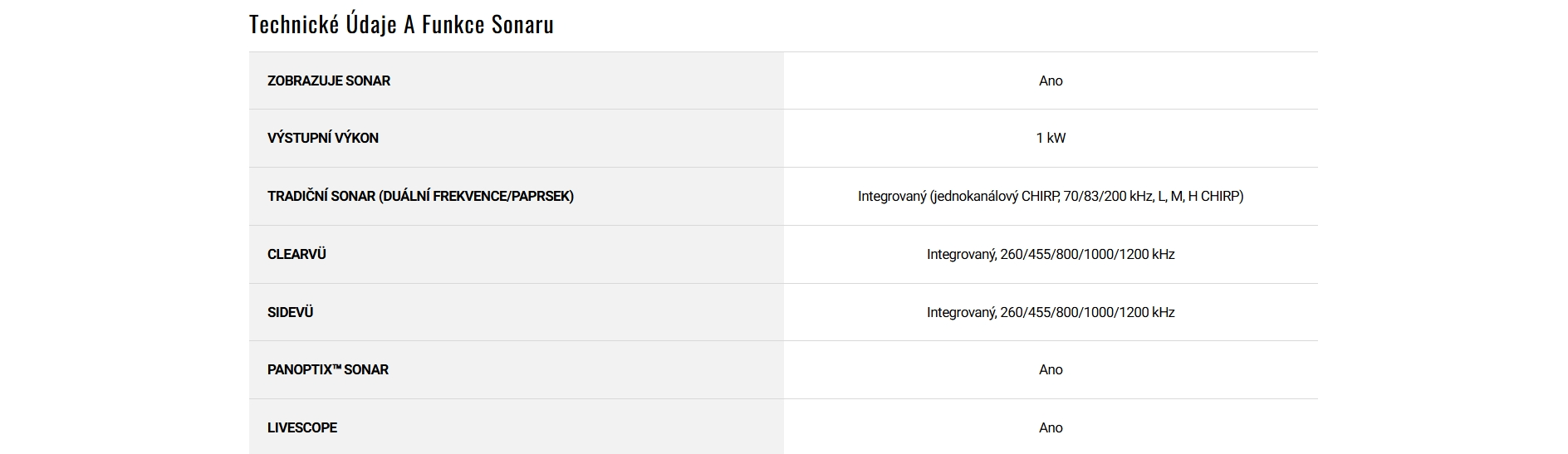This screenshot has height=454, width=1568.
Task: Click the SIDEVÜ row label
Action: pos(290,312)
